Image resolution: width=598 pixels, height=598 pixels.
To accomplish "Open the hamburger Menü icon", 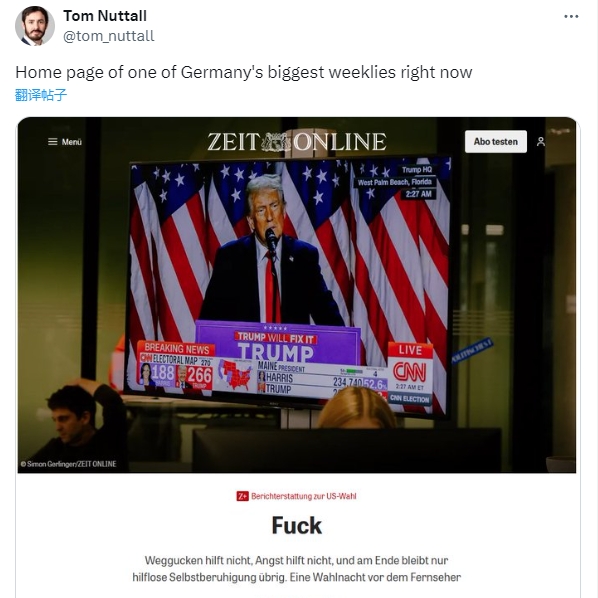I will (53, 141).
